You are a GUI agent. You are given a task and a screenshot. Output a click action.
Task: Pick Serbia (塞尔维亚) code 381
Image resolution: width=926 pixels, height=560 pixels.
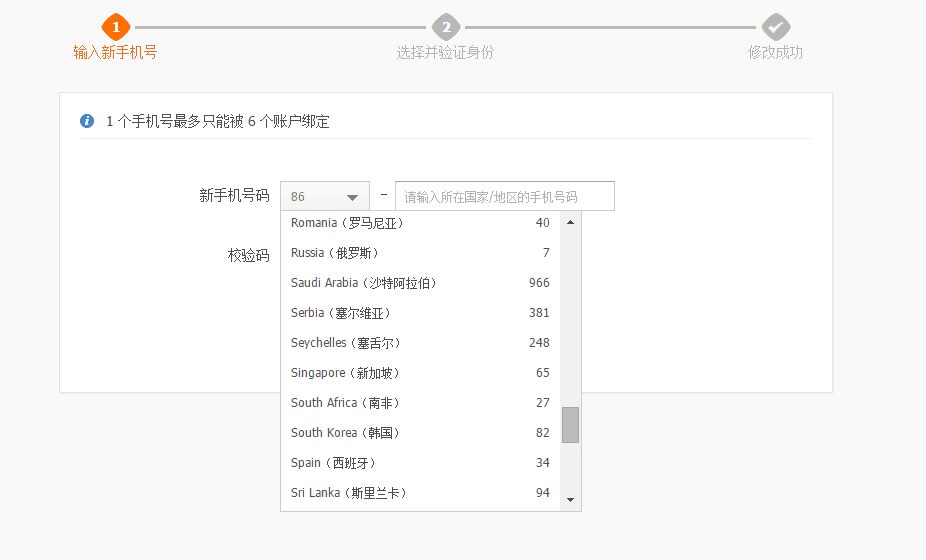click(420, 313)
